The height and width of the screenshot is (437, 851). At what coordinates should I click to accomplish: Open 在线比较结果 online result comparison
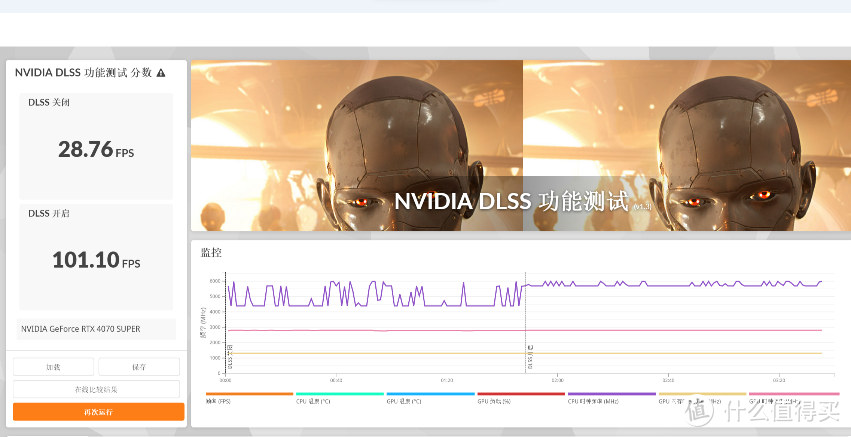click(x=96, y=389)
